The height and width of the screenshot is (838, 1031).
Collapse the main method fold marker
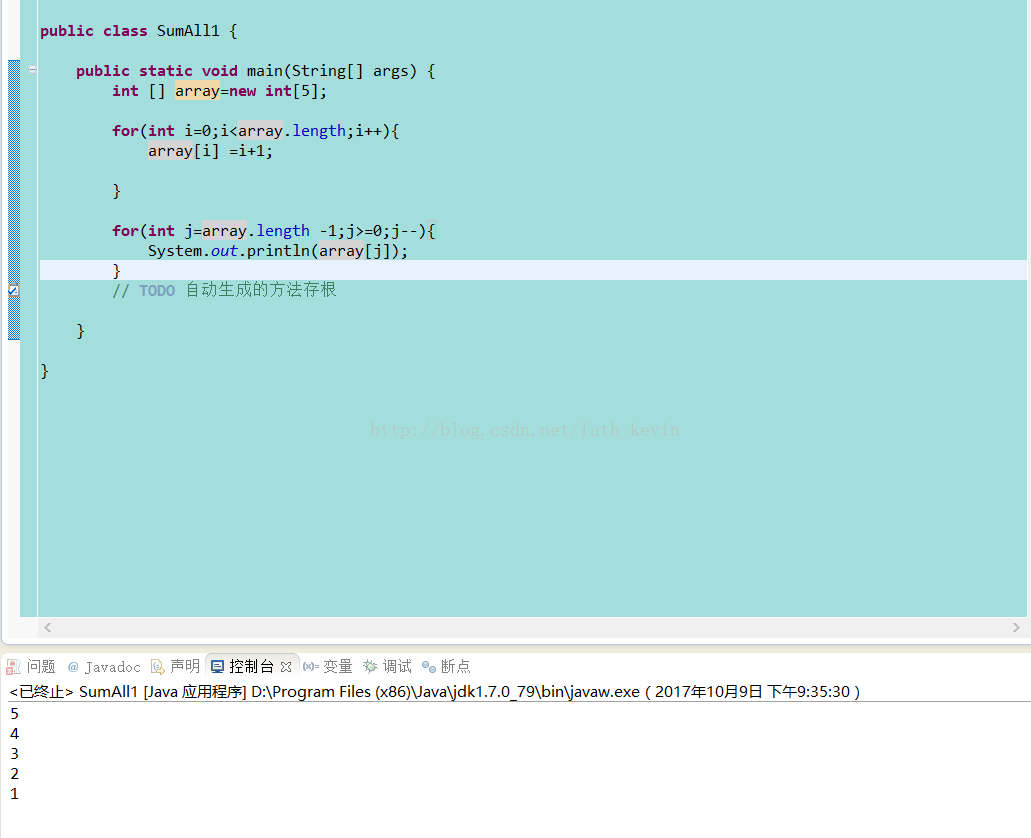point(32,69)
